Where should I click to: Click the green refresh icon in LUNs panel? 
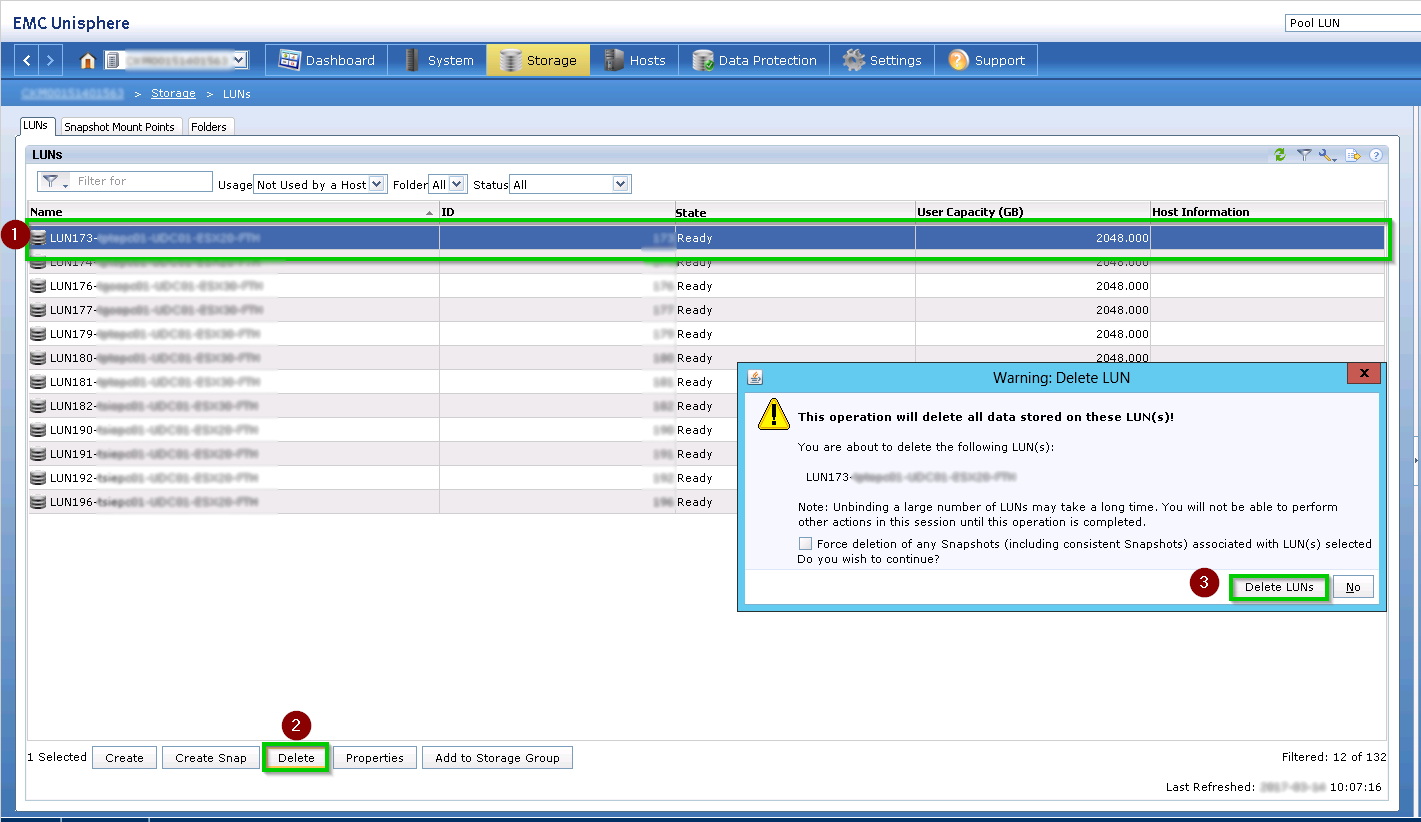point(1280,155)
